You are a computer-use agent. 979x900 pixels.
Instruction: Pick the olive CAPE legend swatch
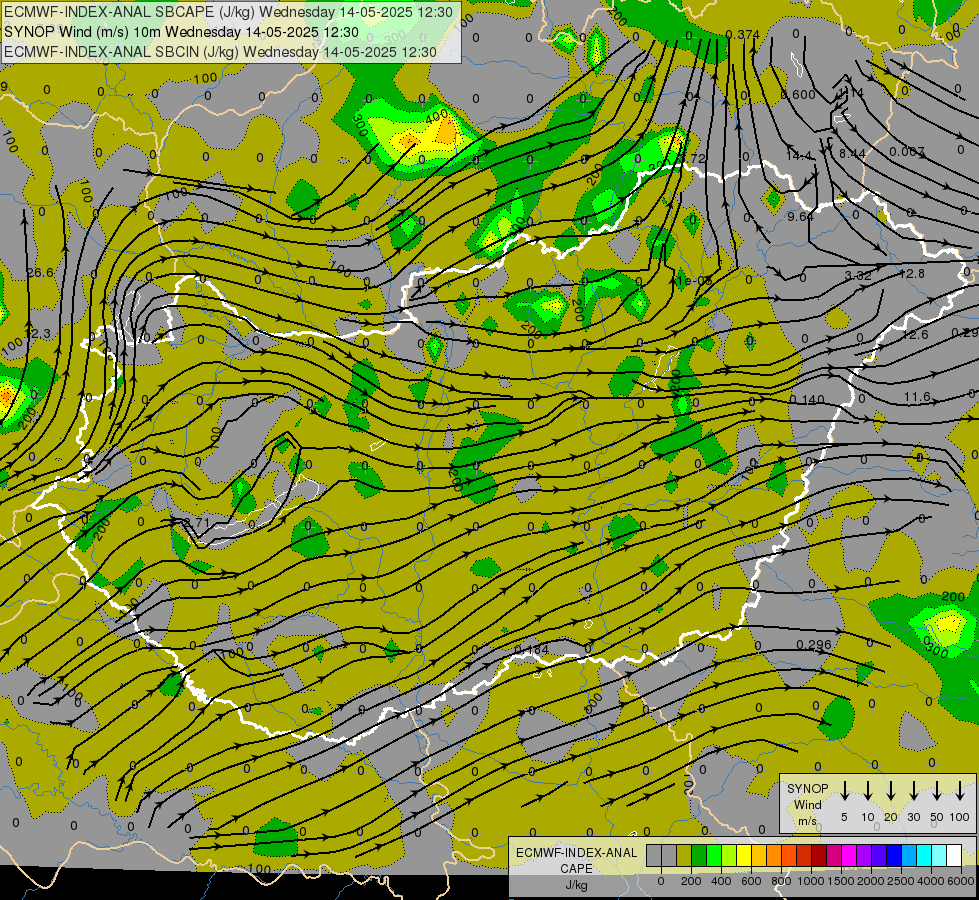point(684,855)
